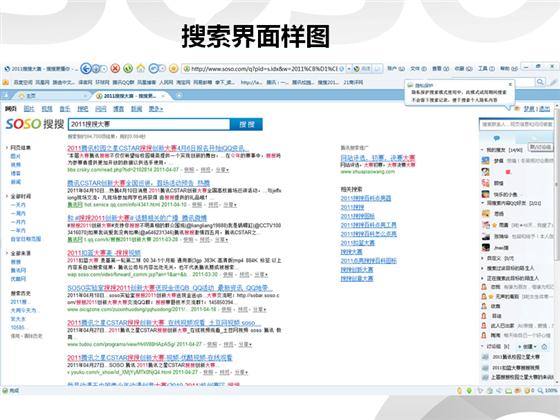Switch SOSO search to 问问 category
This screenshot has width=560, height=420.
101,109
